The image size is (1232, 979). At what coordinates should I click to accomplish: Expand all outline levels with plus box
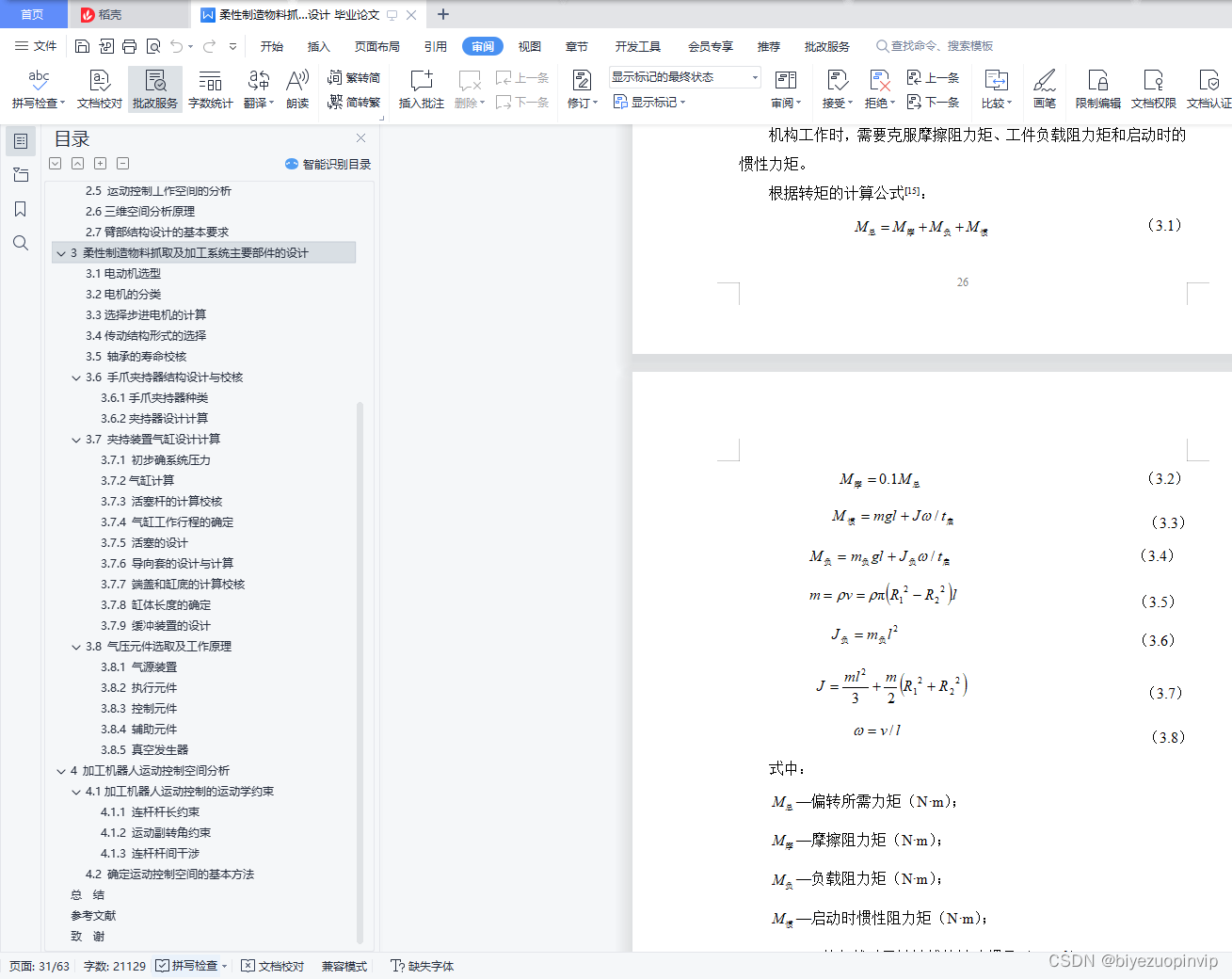tap(101, 164)
